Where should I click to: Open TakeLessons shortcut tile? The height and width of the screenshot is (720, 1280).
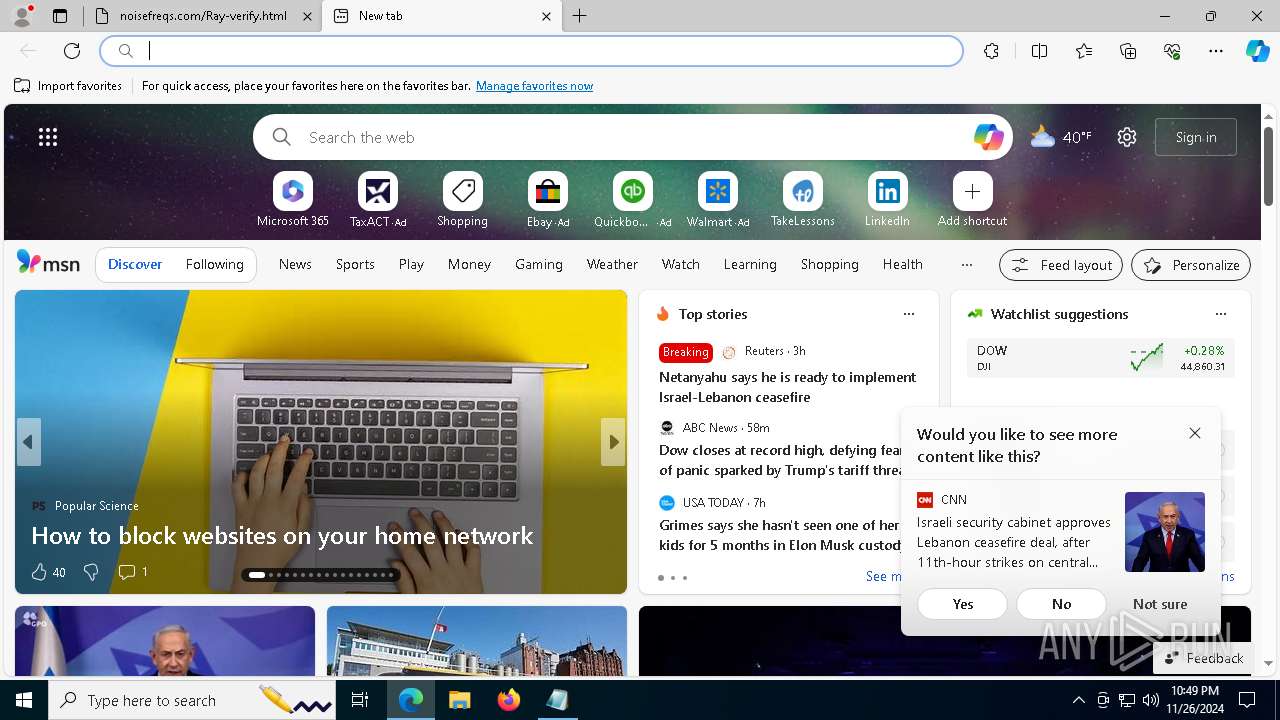[x=802, y=200]
